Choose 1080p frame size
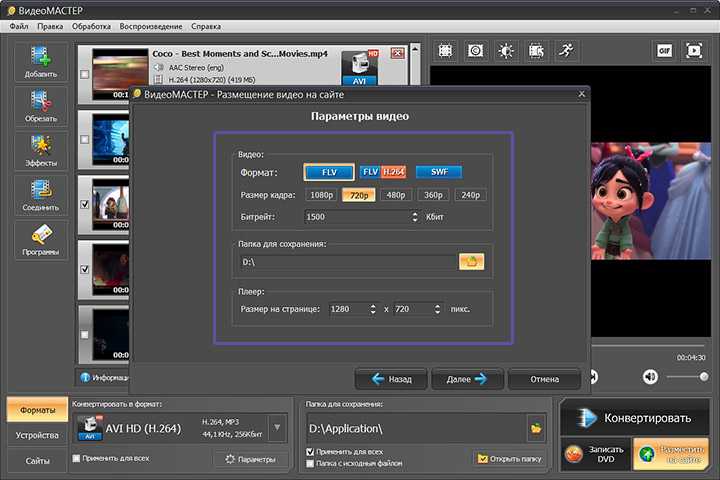Screen dimensions: 720x480 tap(321, 195)
